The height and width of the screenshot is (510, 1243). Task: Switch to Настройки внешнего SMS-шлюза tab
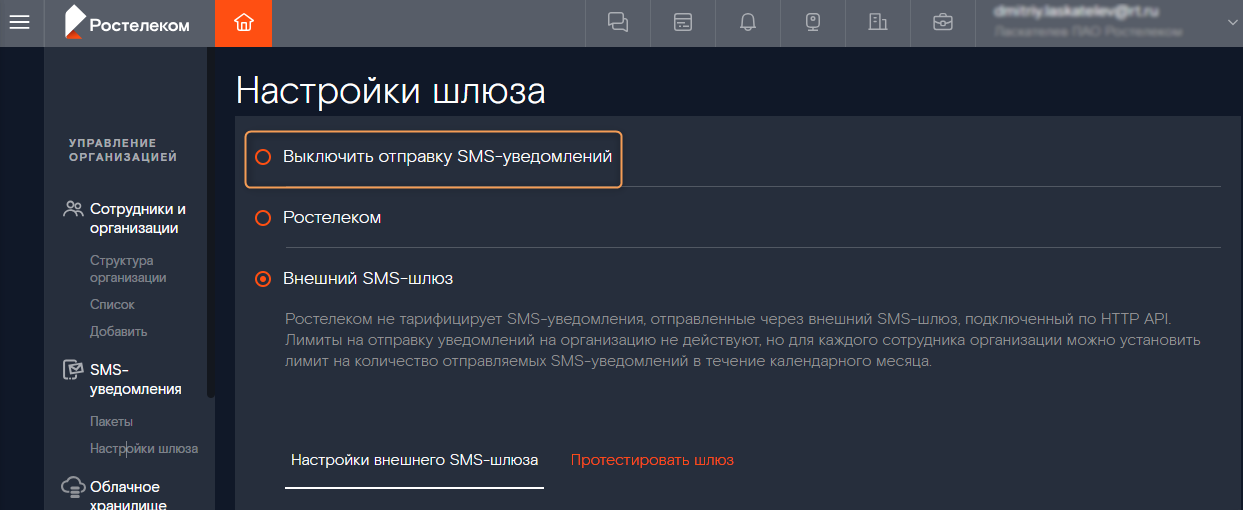point(414,460)
